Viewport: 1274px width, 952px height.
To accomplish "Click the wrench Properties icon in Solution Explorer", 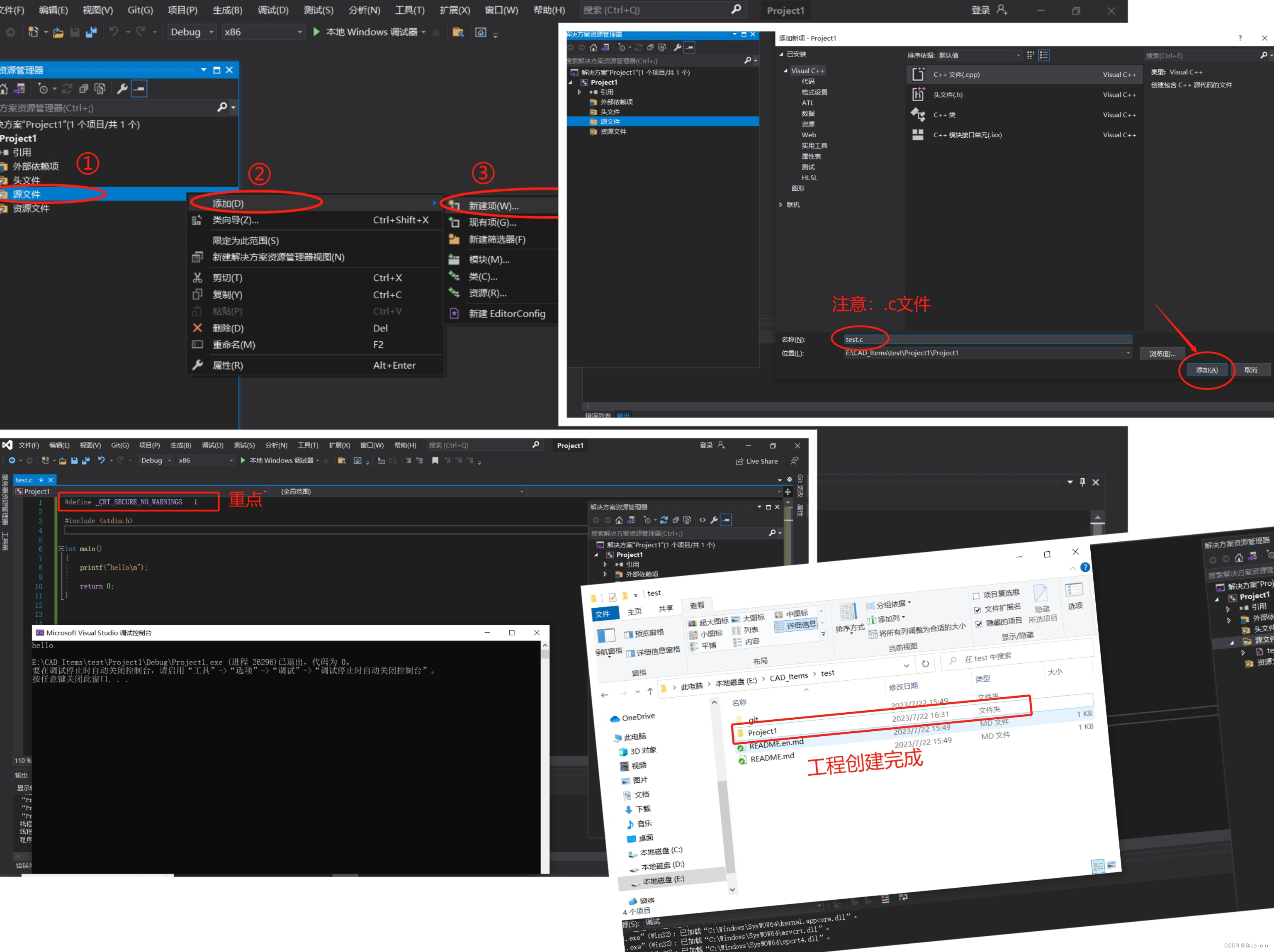I will click(x=122, y=89).
